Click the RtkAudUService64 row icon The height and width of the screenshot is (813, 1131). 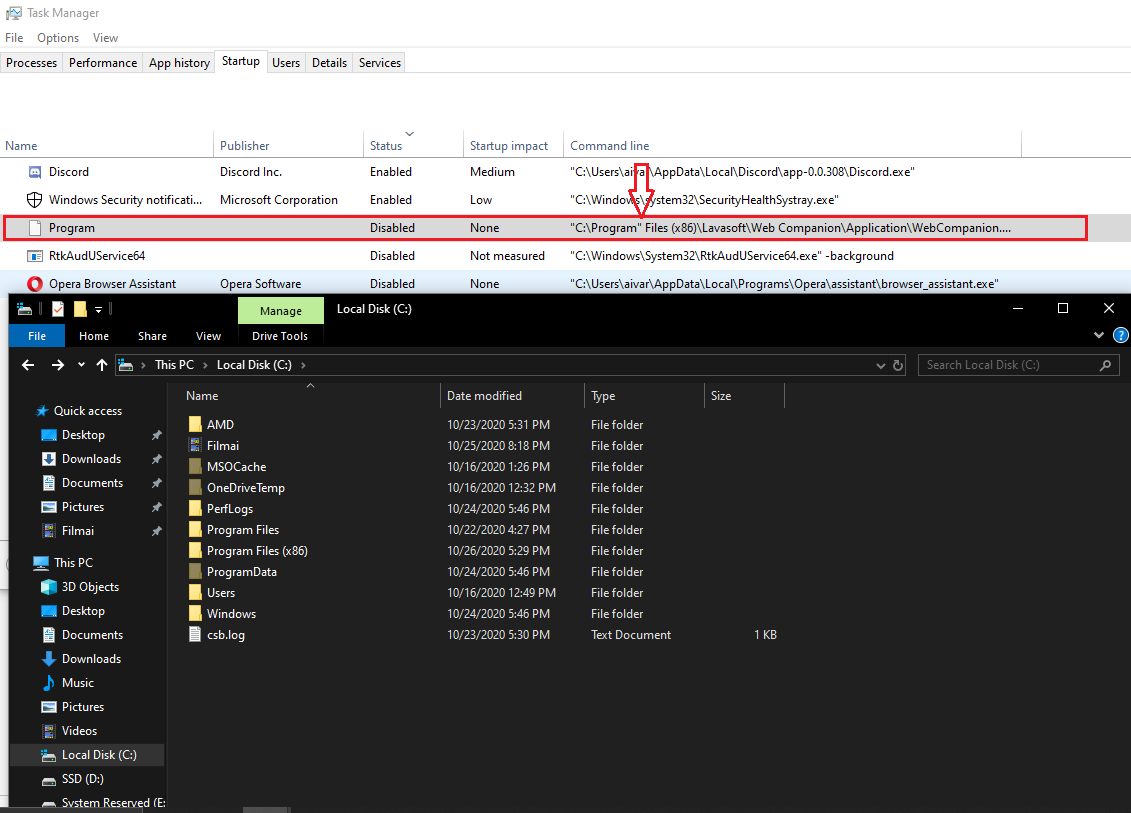pos(34,256)
